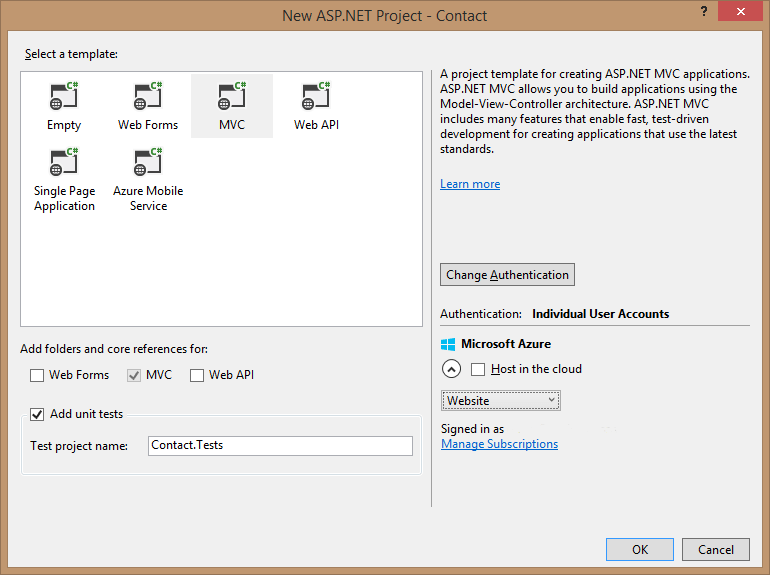This screenshot has height=575, width=770.
Task: Check Host in the cloud option
Action: tap(478, 369)
